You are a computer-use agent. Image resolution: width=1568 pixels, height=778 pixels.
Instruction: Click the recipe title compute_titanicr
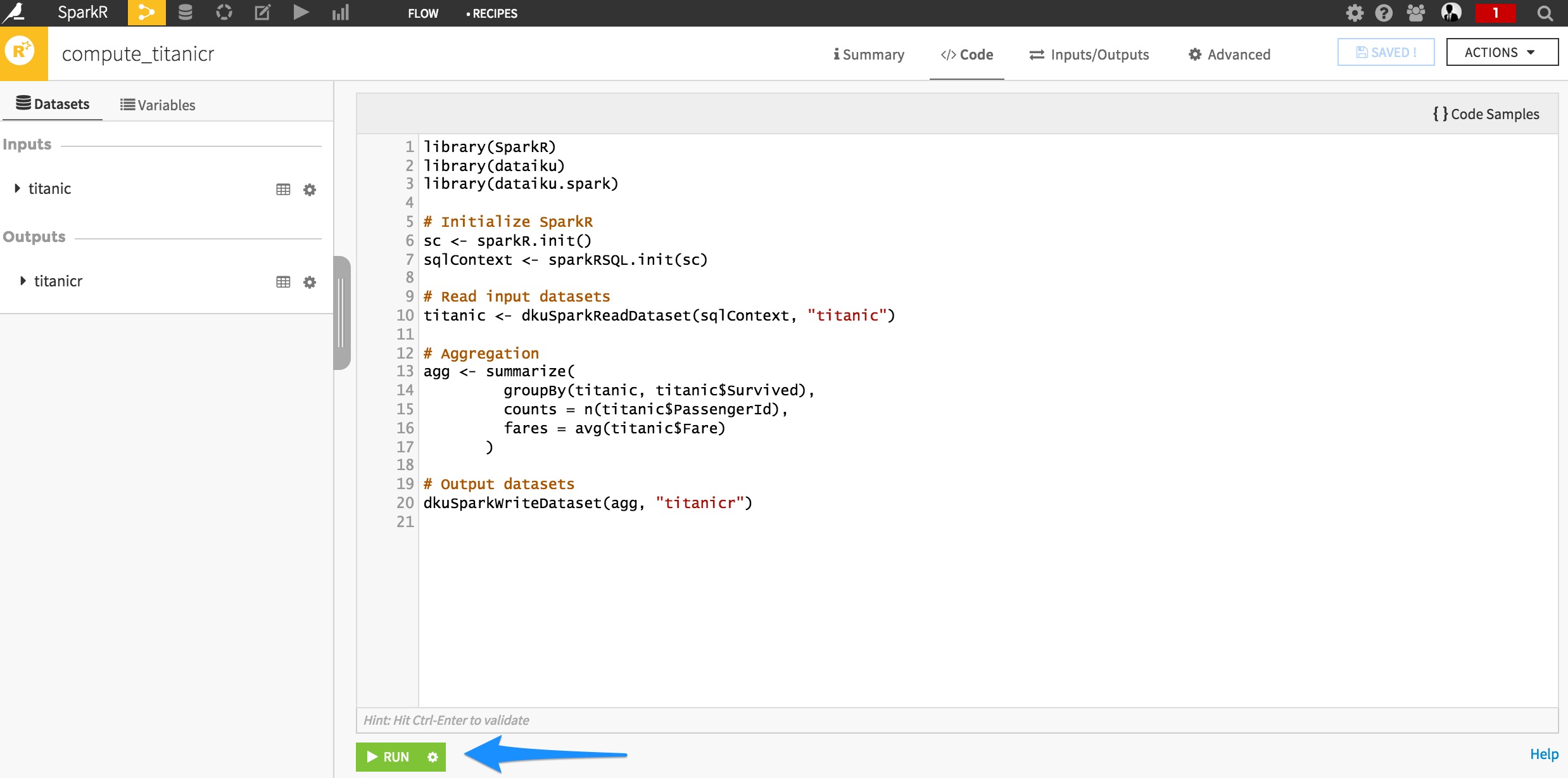tap(138, 54)
